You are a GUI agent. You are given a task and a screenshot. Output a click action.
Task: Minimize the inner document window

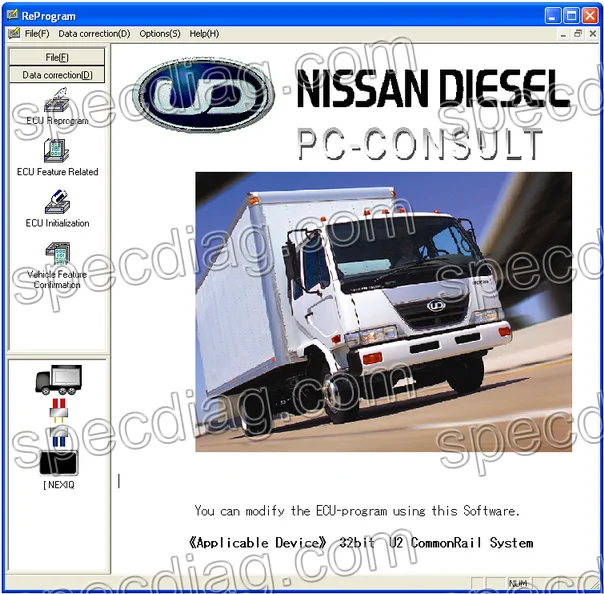click(563, 34)
